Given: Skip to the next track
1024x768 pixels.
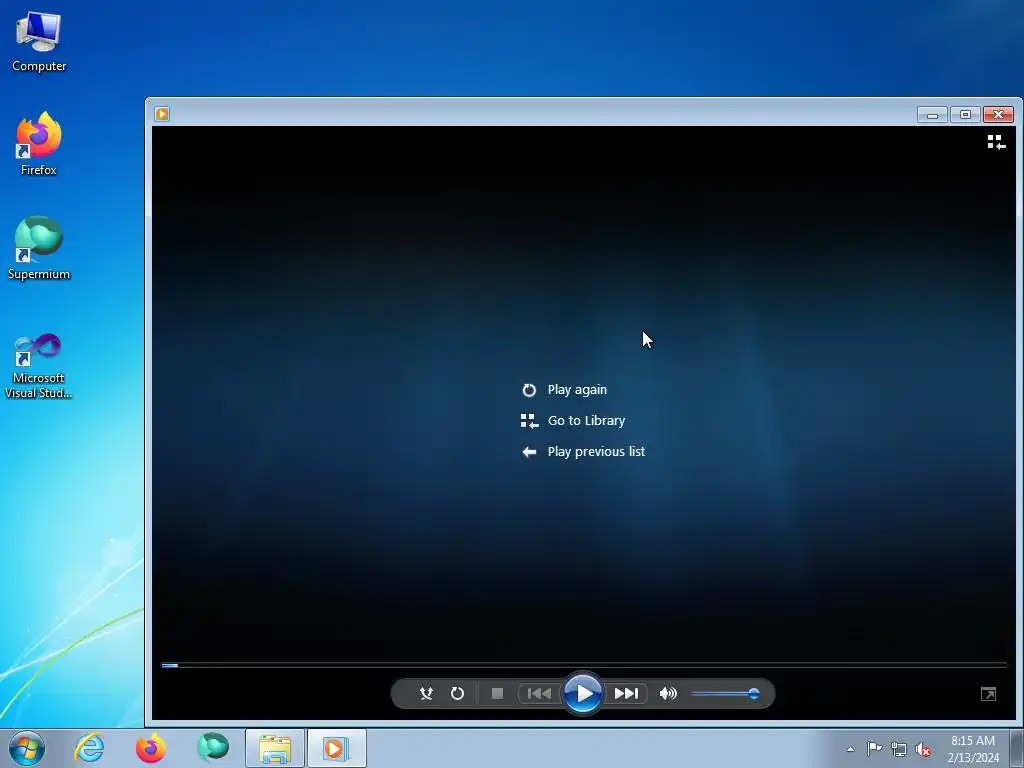Looking at the screenshot, I should coord(626,694).
